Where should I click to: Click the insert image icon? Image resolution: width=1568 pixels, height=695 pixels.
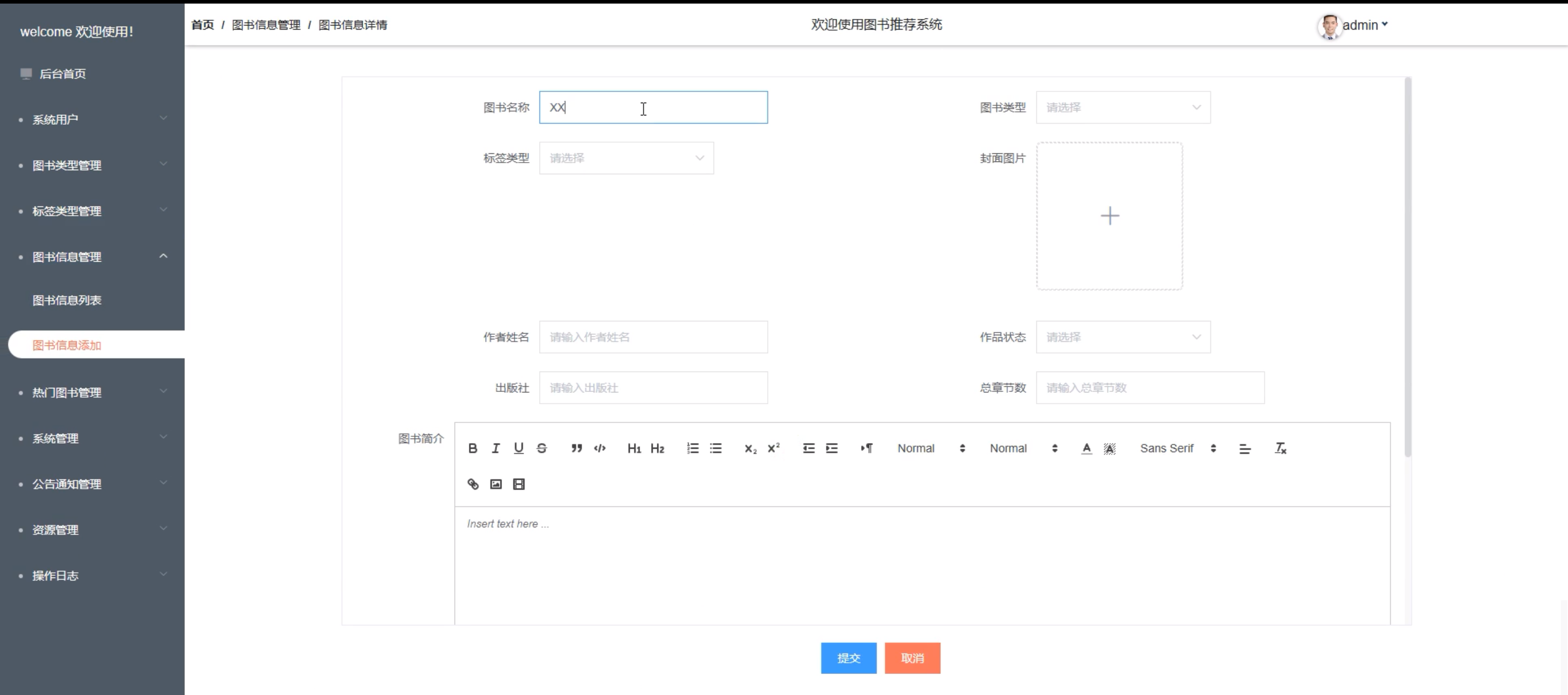(496, 484)
